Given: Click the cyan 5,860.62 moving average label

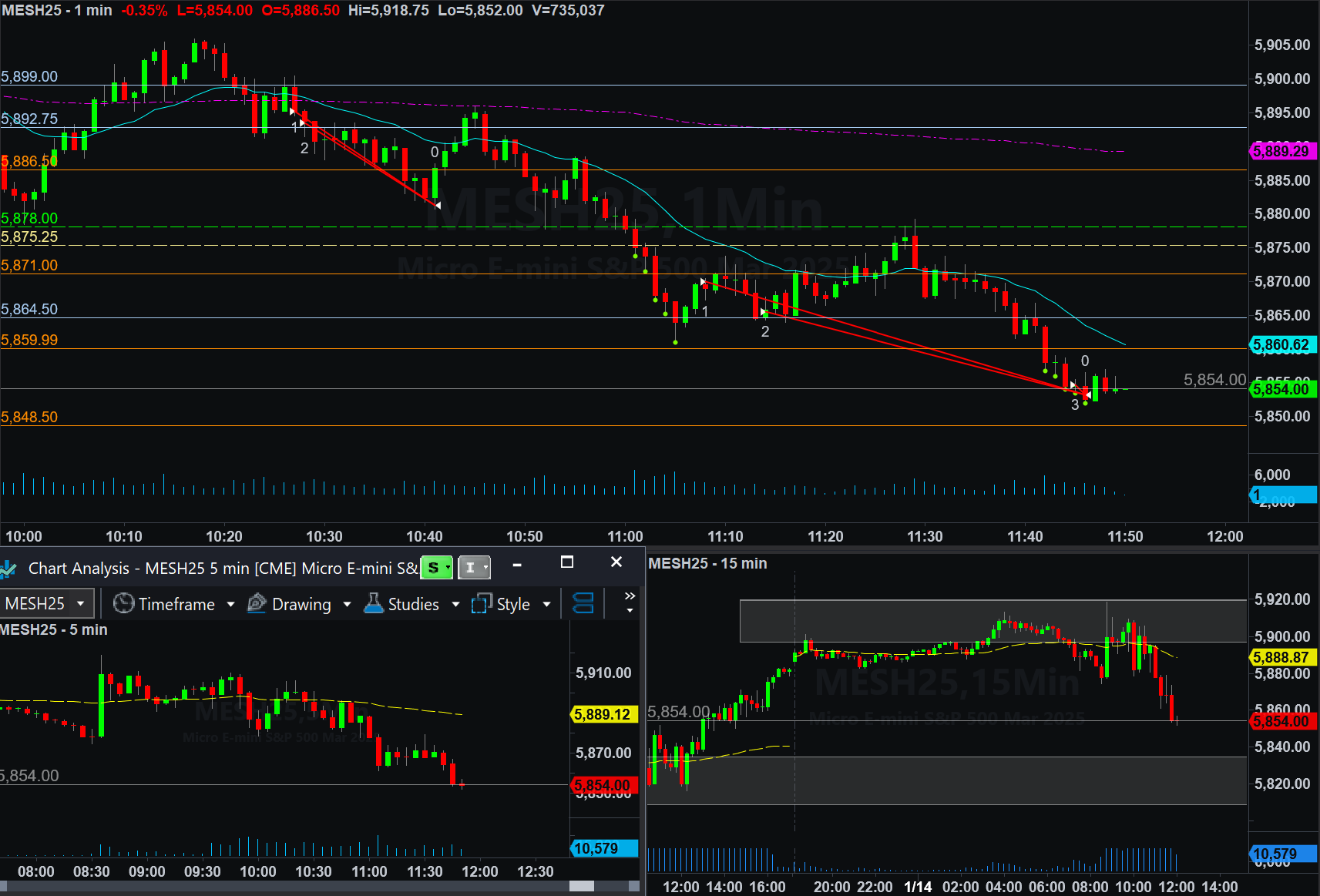Looking at the screenshot, I should (1282, 345).
